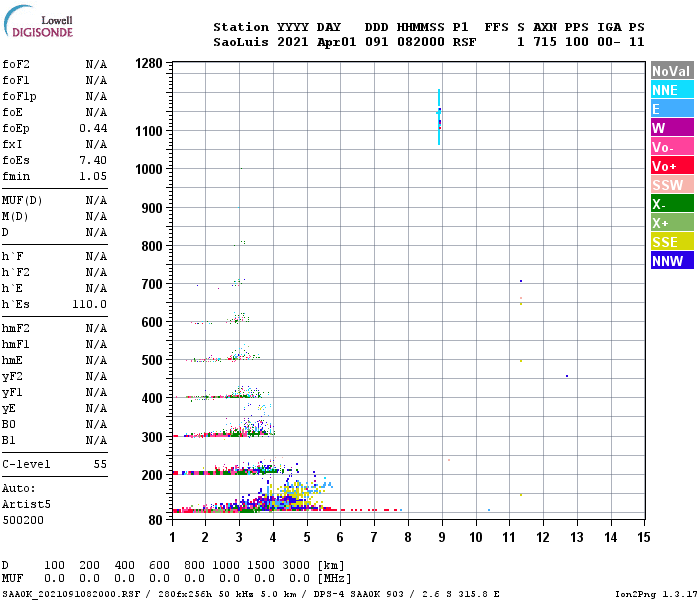Click the date Apr01 in header
Image resolution: width=700 pixels, height=600 pixels.
[x=337, y=42]
